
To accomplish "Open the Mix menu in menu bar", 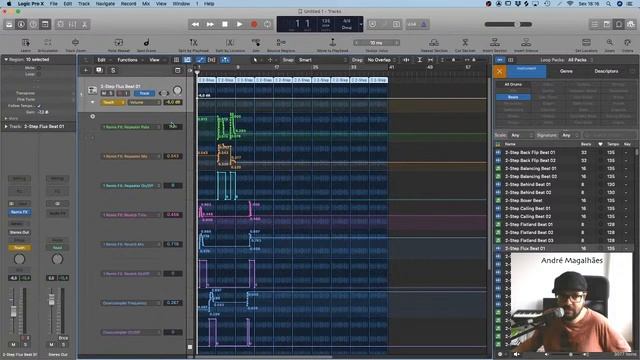I will (x=146, y=4).
